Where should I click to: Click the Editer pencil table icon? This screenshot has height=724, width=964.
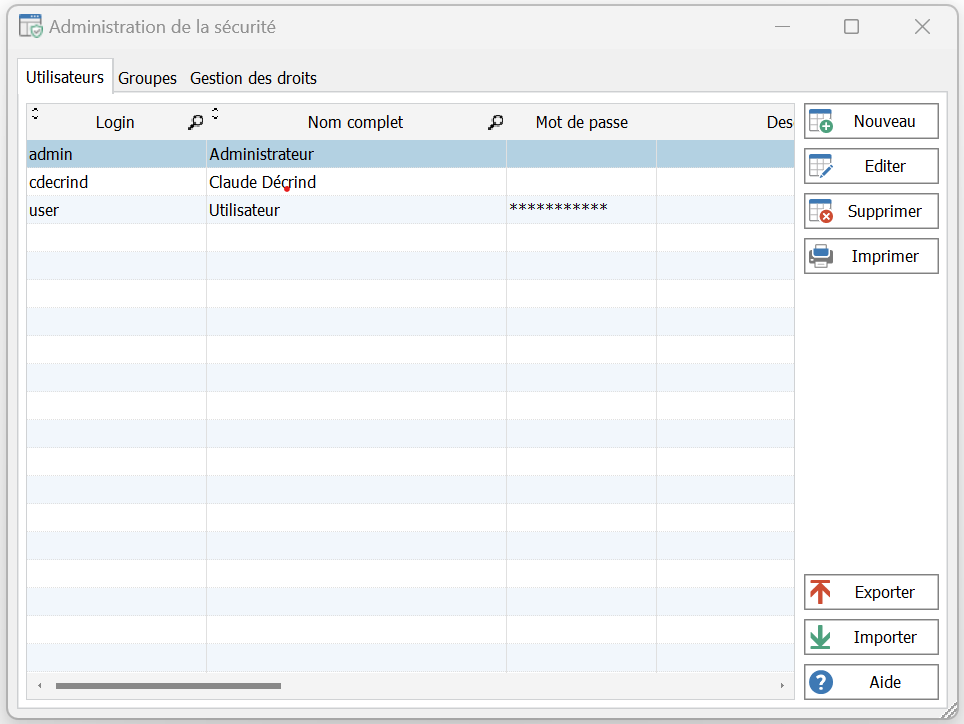[x=820, y=167]
